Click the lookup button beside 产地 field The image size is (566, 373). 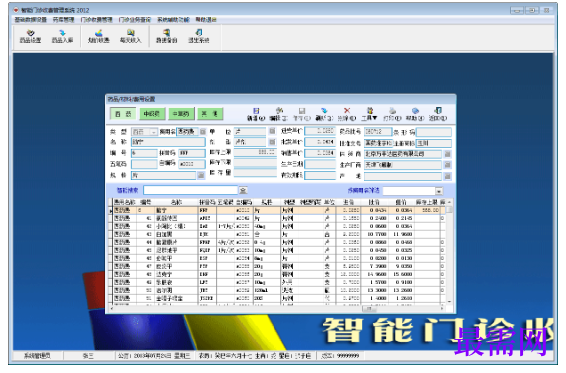[x=447, y=176]
